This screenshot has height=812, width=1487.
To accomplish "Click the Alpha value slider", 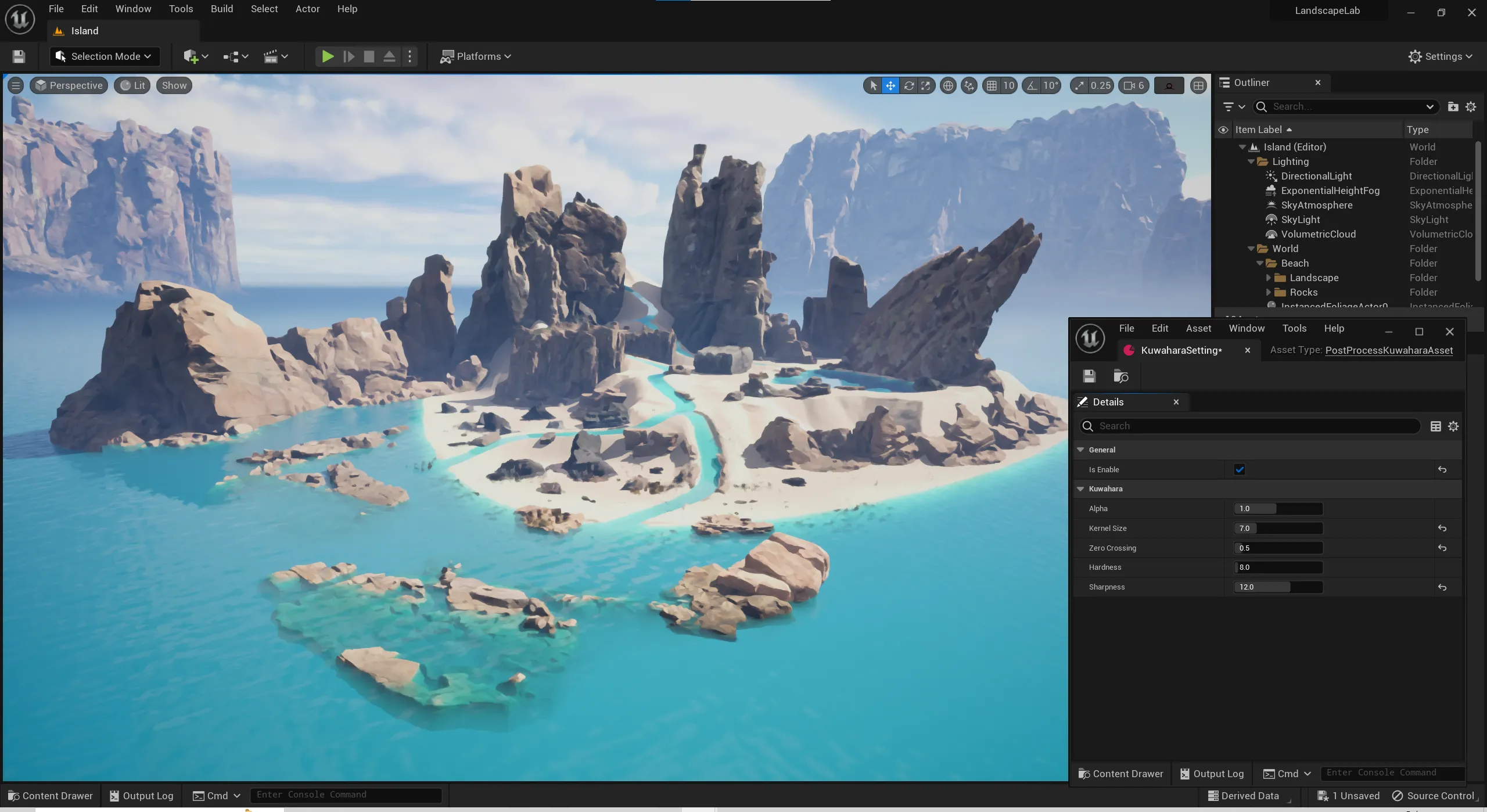I will 1278,509.
